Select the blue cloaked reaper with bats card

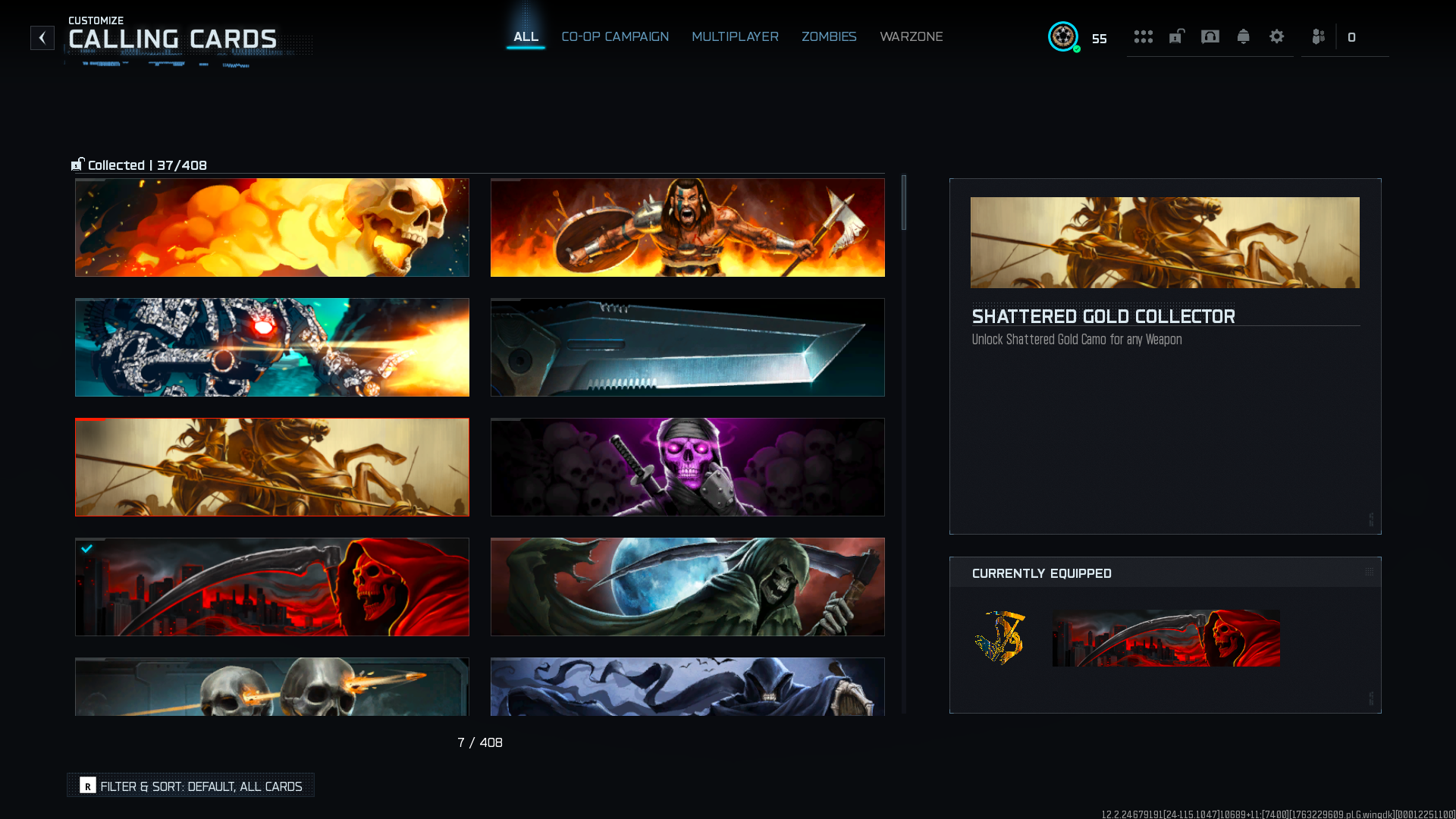(688, 686)
